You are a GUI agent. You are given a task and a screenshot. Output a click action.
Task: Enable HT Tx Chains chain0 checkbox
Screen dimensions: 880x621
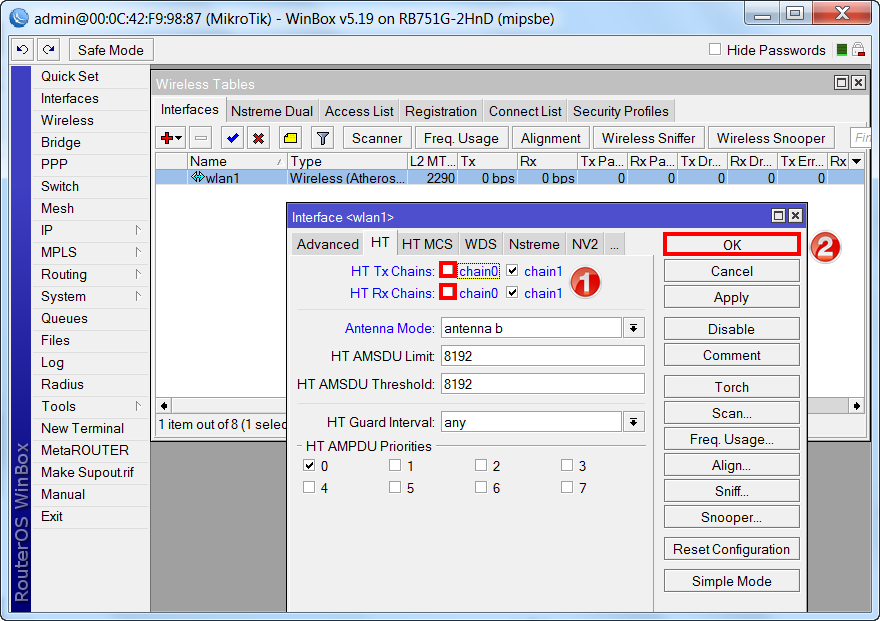click(447, 270)
